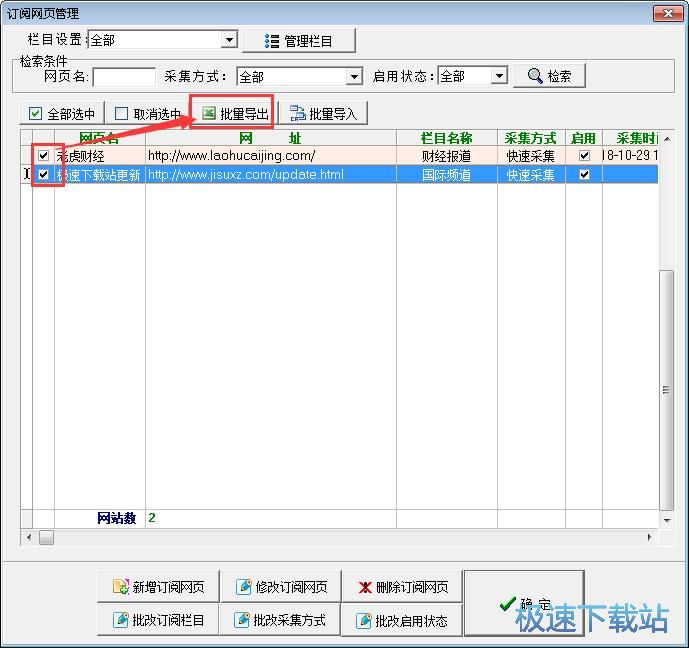Viewport: 689px width, 648px height.
Task: Click 快速采集 in 老虎财经 row
Action: [531, 156]
